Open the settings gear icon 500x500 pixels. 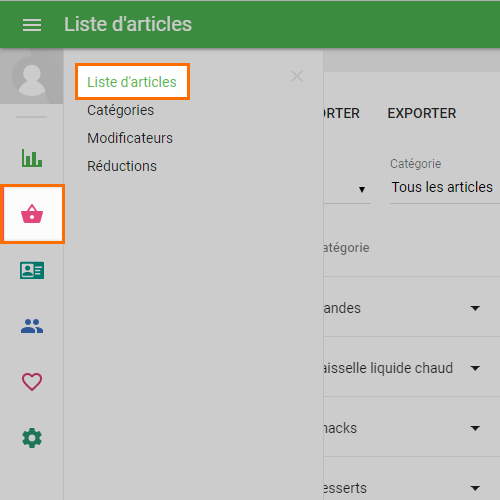(32, 438)
